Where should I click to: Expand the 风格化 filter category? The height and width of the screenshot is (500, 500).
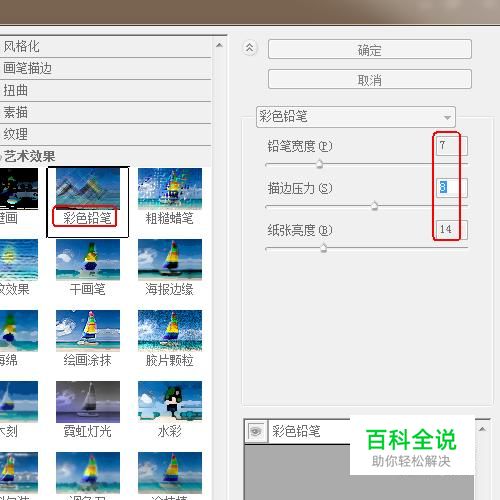pos(105,46)
